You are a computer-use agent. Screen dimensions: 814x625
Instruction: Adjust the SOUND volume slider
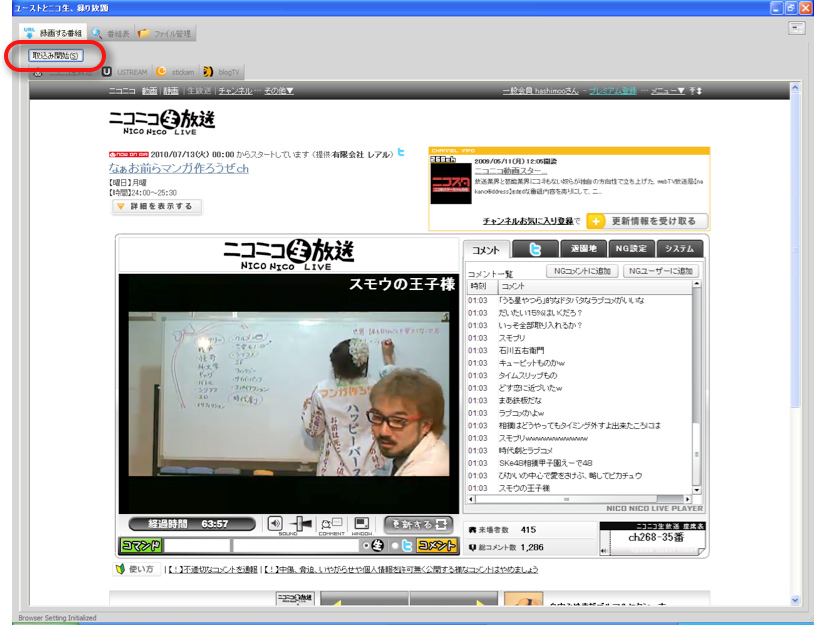point(301,524)
